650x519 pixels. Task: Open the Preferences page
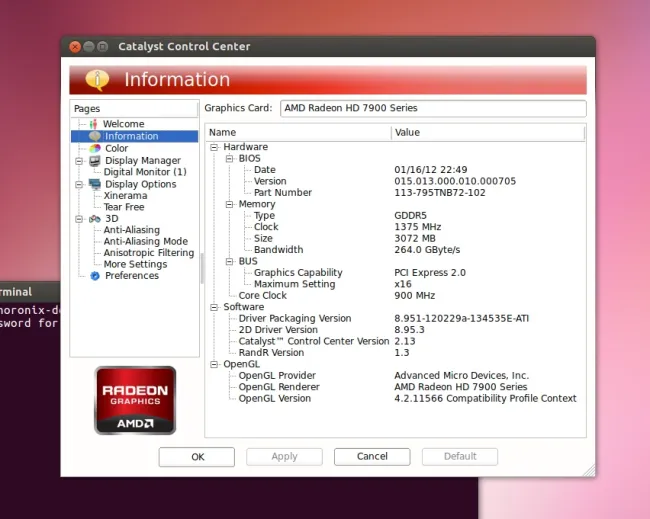[x=132, y=276]
